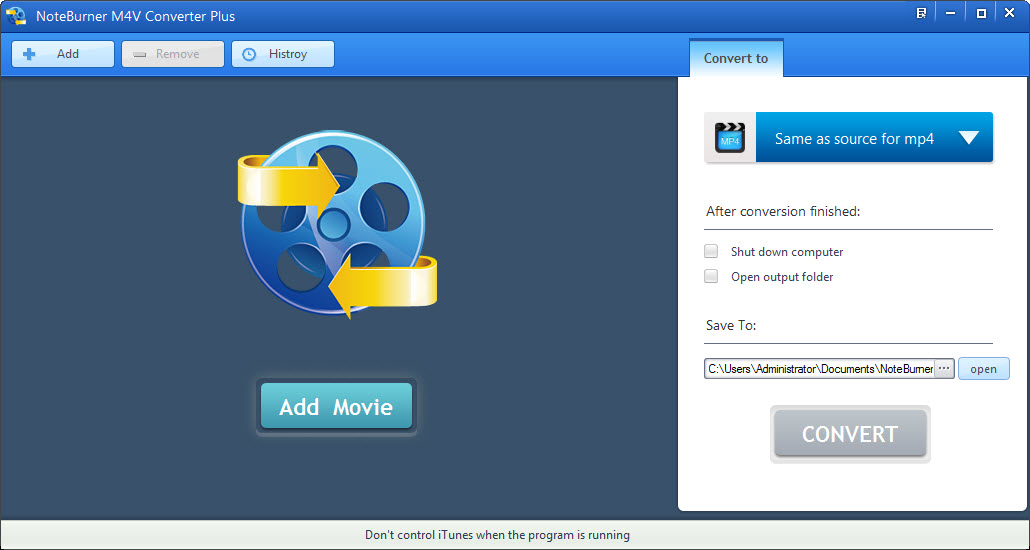Click the film reel conversion logo
1030x550 pixels.
pyautogui.click(x=337, y=223)
